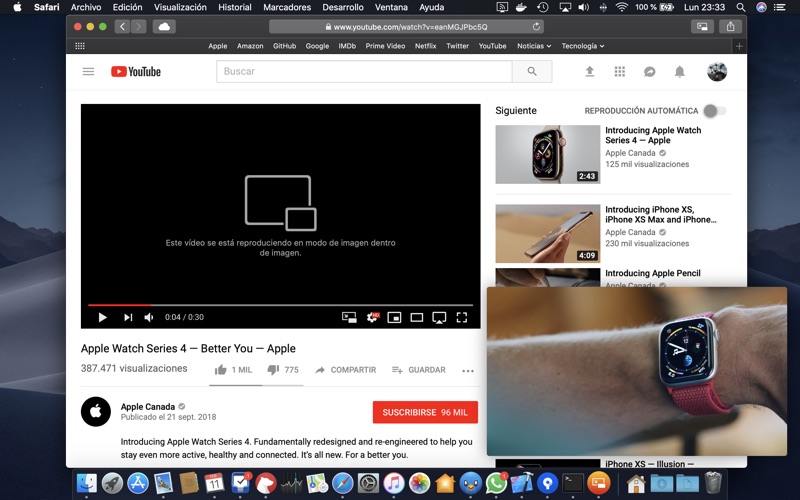The width and height of the screenshot is (800, 500).
Task: Open the Desarrollo menu
Action: (x=343, y=7)
